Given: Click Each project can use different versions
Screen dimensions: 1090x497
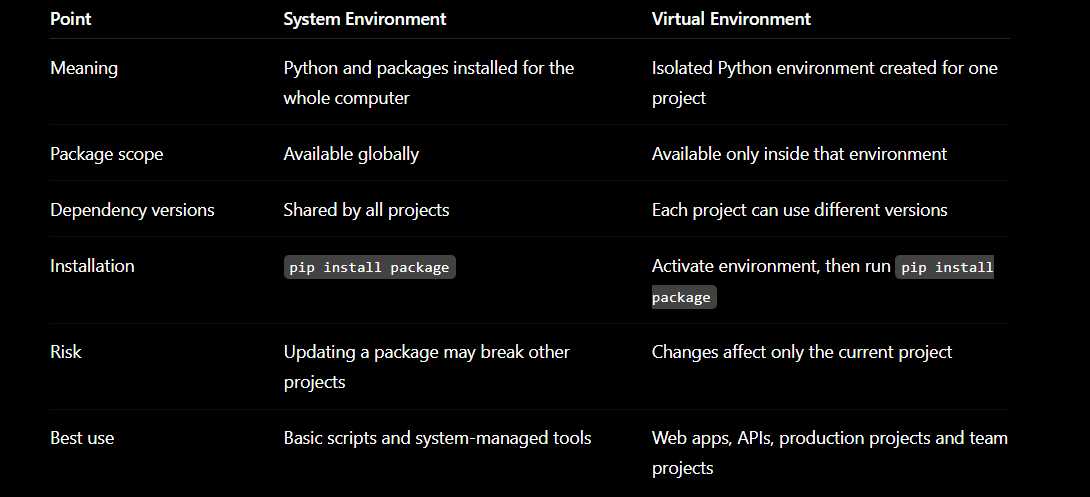Looking at the screenshot, I should pos(799,210).
